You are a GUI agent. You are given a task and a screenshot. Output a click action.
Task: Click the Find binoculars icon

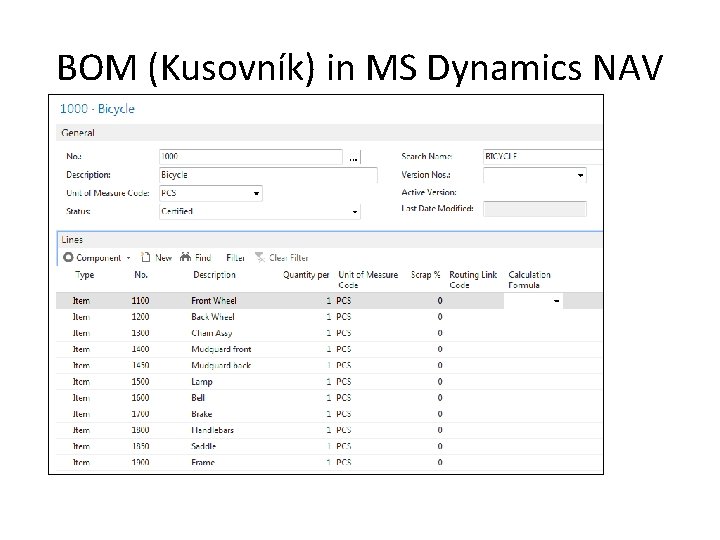coord(186,257)
